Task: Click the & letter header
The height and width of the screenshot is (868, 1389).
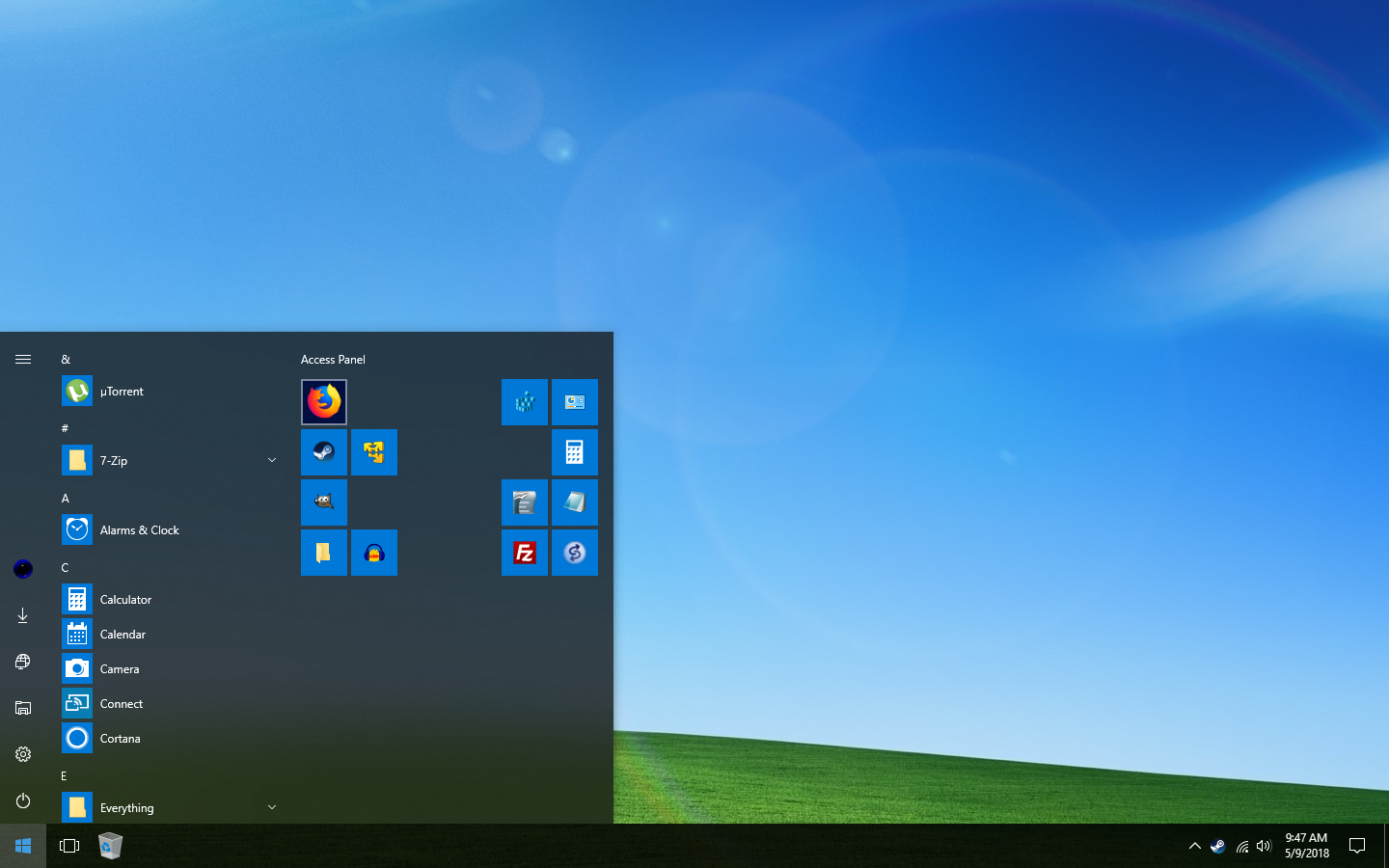Action: tap(66, 359)
